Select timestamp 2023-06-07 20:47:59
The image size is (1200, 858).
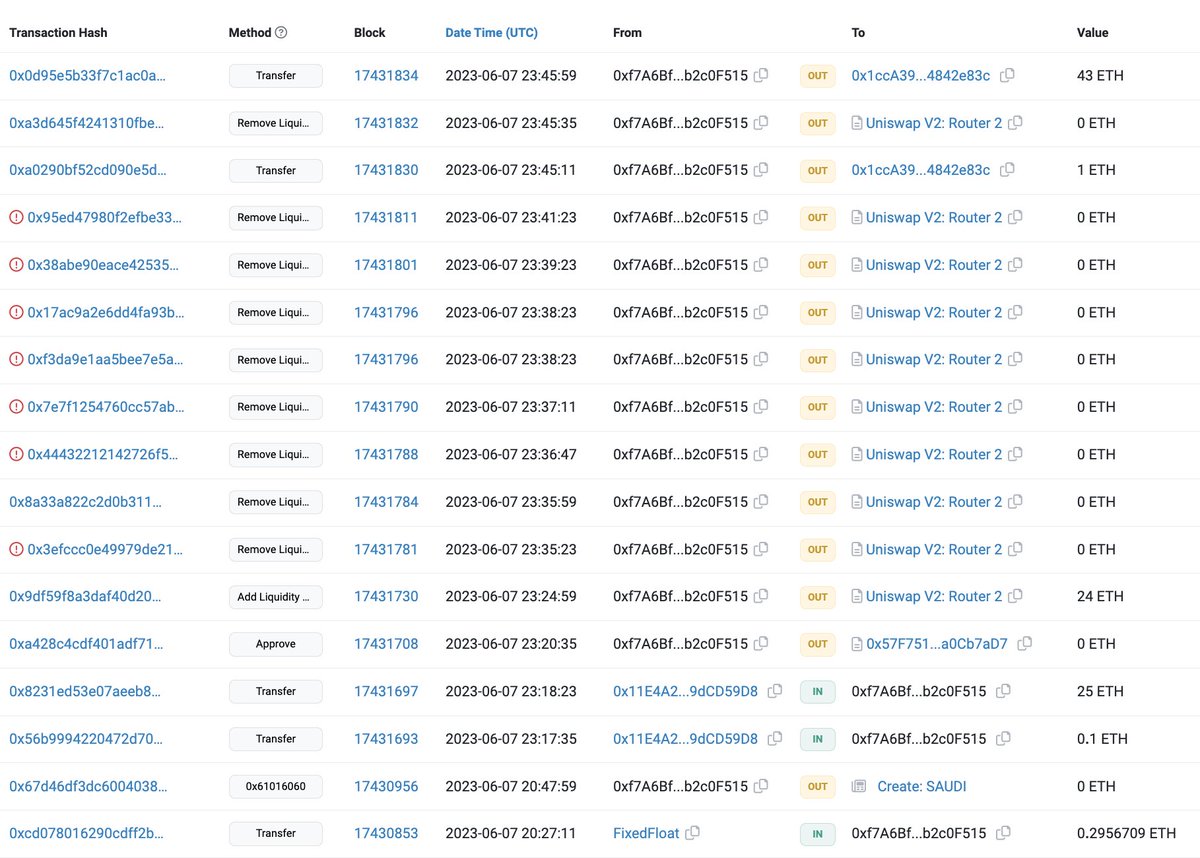[511, 786]
